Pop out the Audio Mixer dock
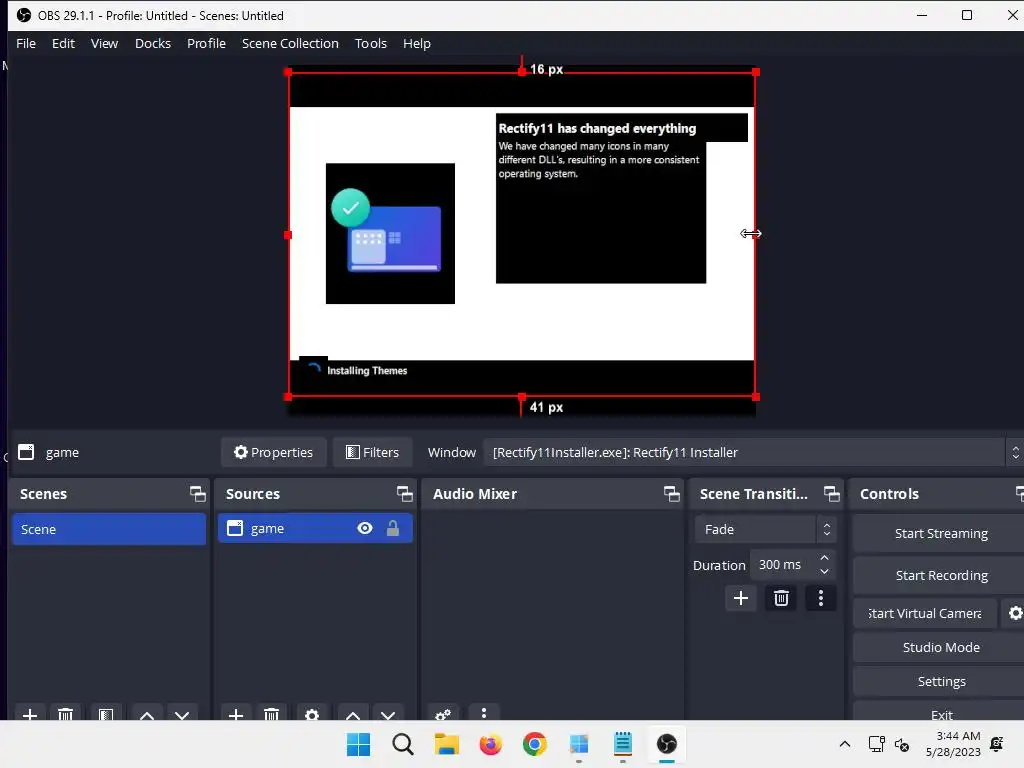This screenshot has height=768, width=1024. point(671,494)
